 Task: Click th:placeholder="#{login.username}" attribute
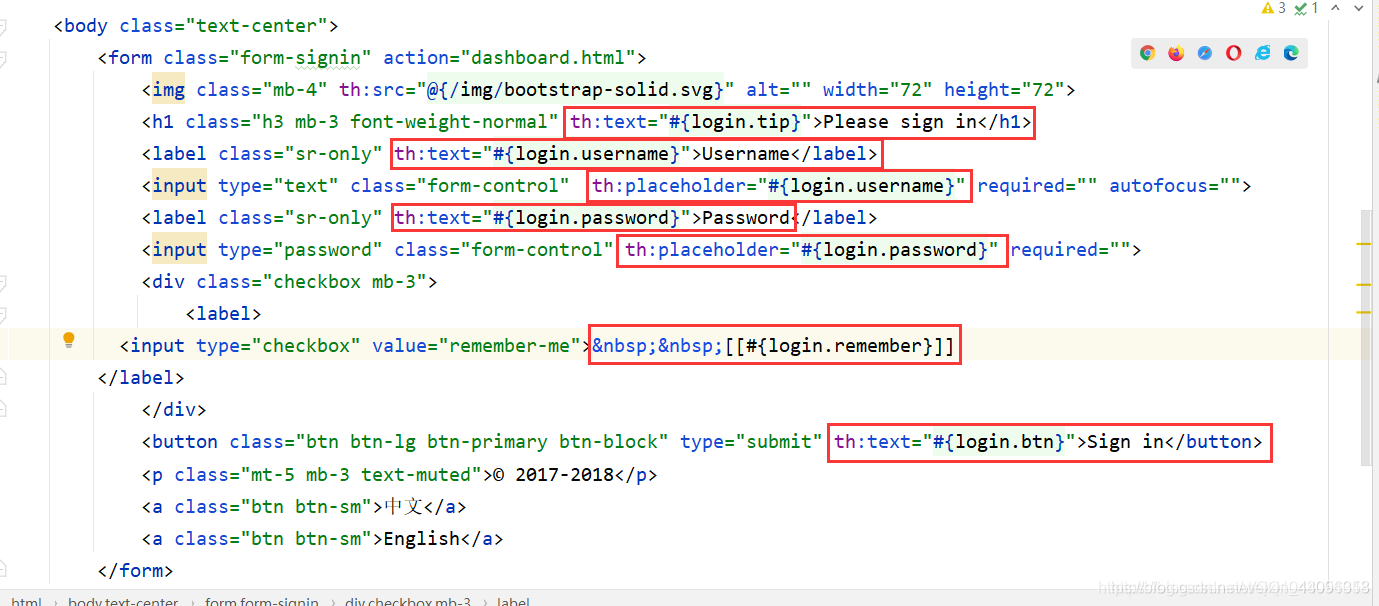point(780,186)
